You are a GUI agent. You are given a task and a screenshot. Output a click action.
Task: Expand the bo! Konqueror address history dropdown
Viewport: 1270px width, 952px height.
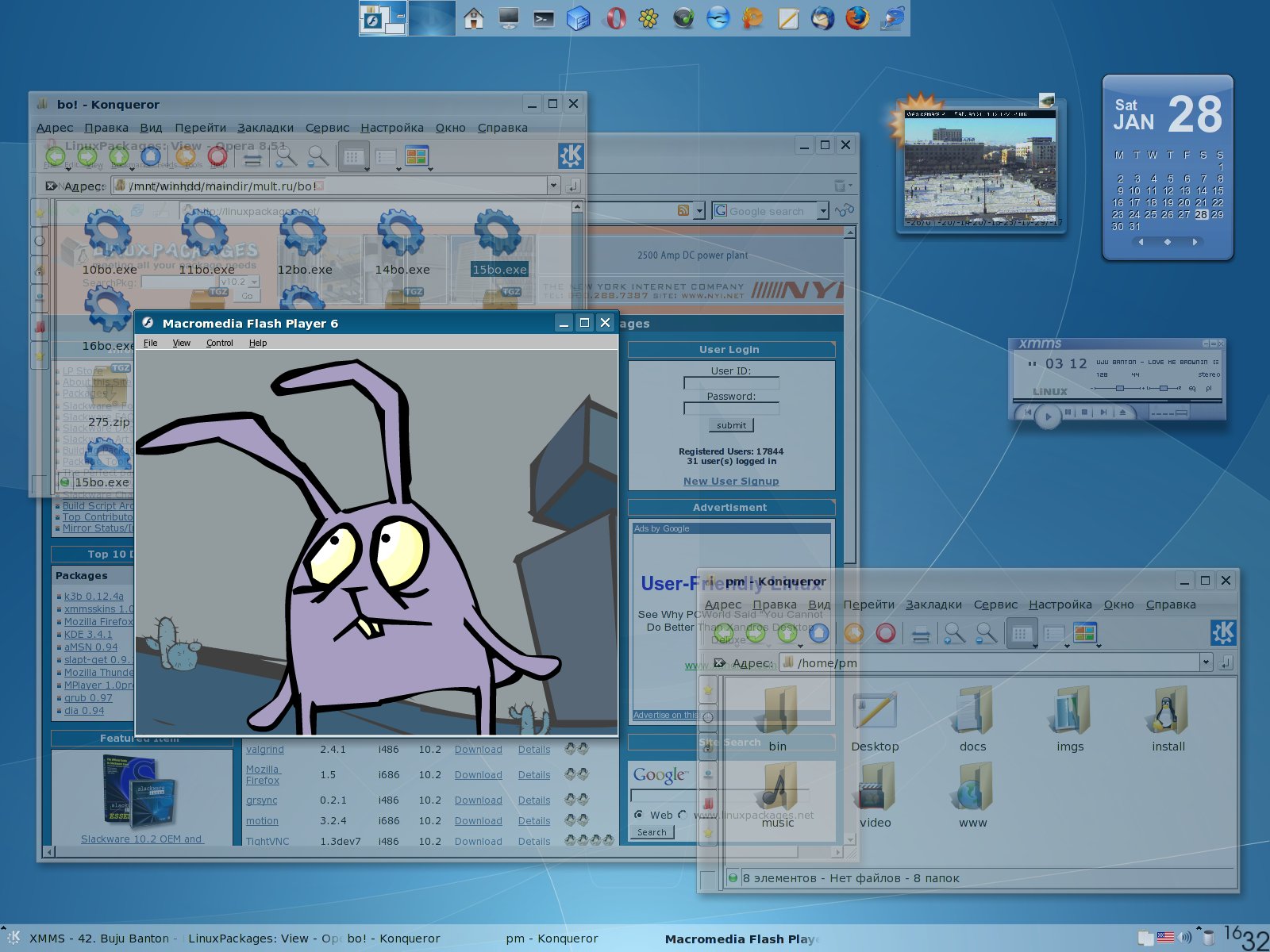coord(553,186)
